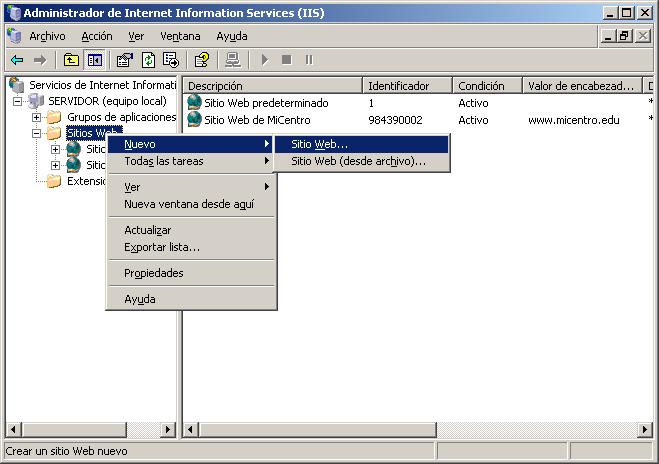
Task: Select Grupos de aplicaciones tree item
Action: tap(122, 117)
